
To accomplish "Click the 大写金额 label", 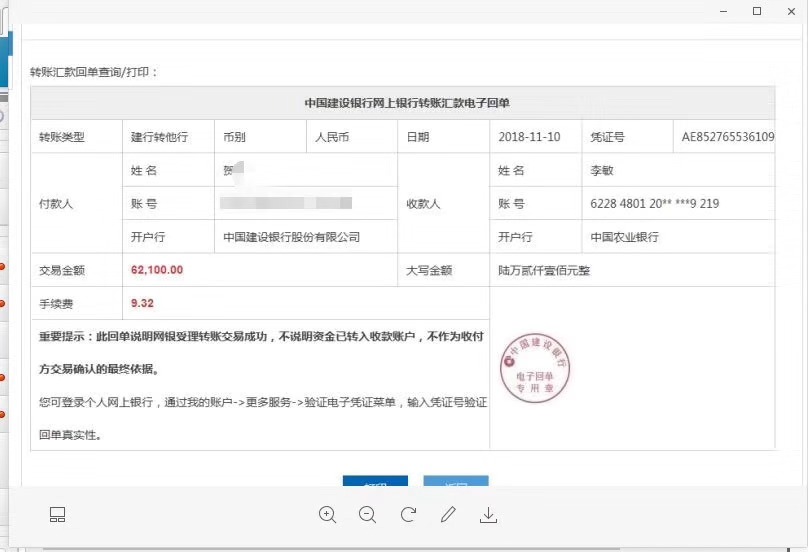I will click(429, 270).
